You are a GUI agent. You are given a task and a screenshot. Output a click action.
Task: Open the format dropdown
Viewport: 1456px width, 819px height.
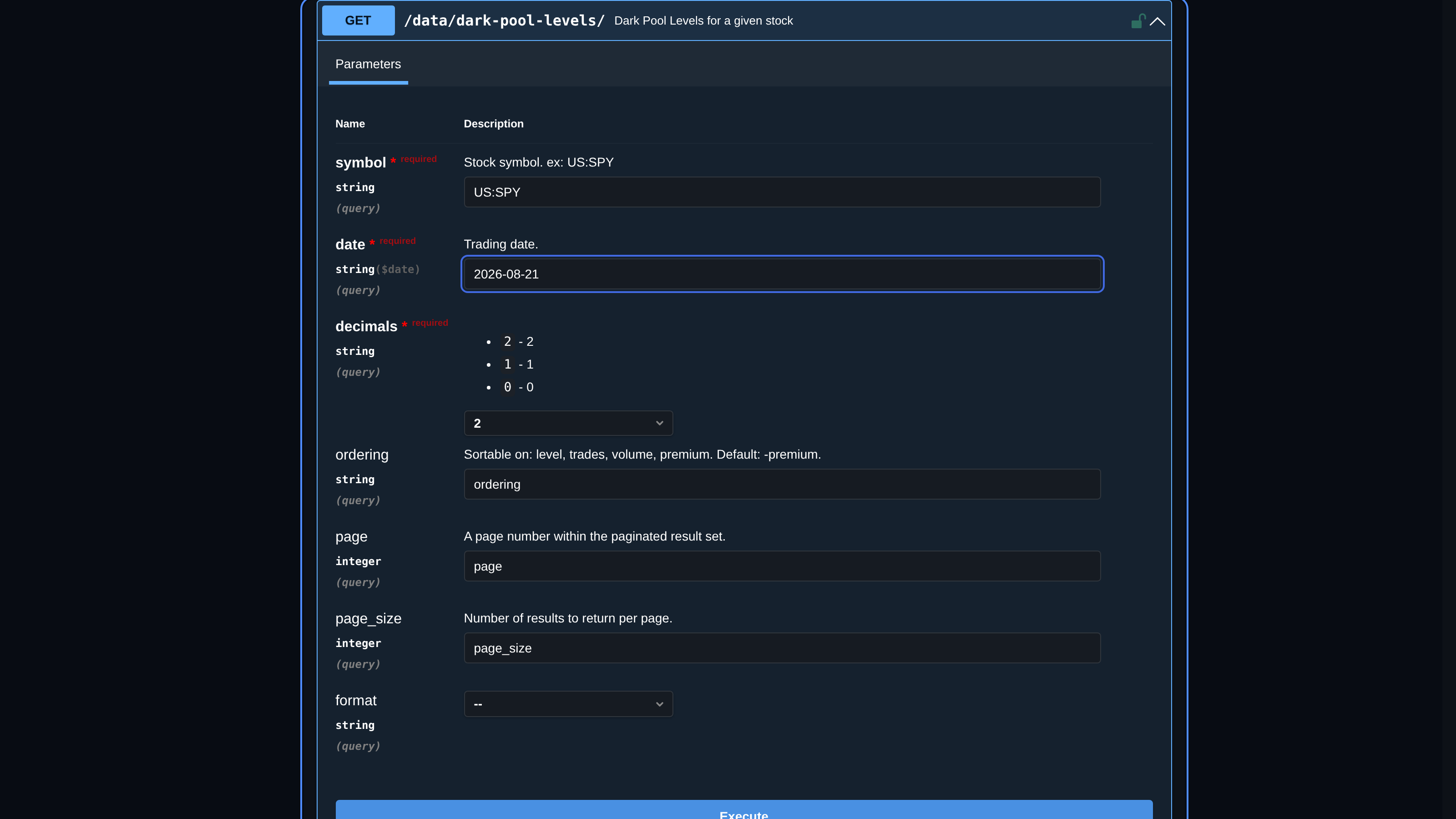(568, 704)
